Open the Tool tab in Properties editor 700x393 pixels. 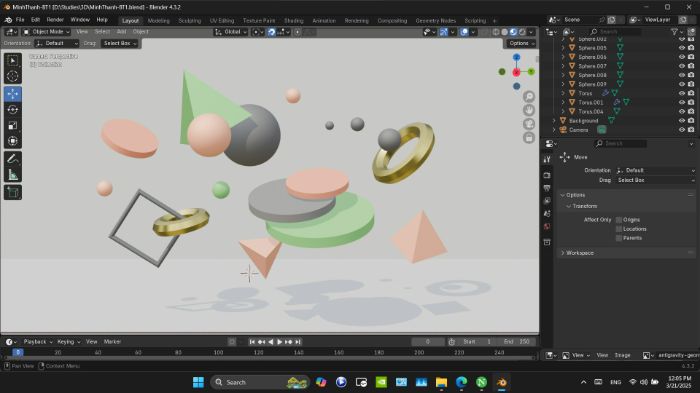pos(547,159)
